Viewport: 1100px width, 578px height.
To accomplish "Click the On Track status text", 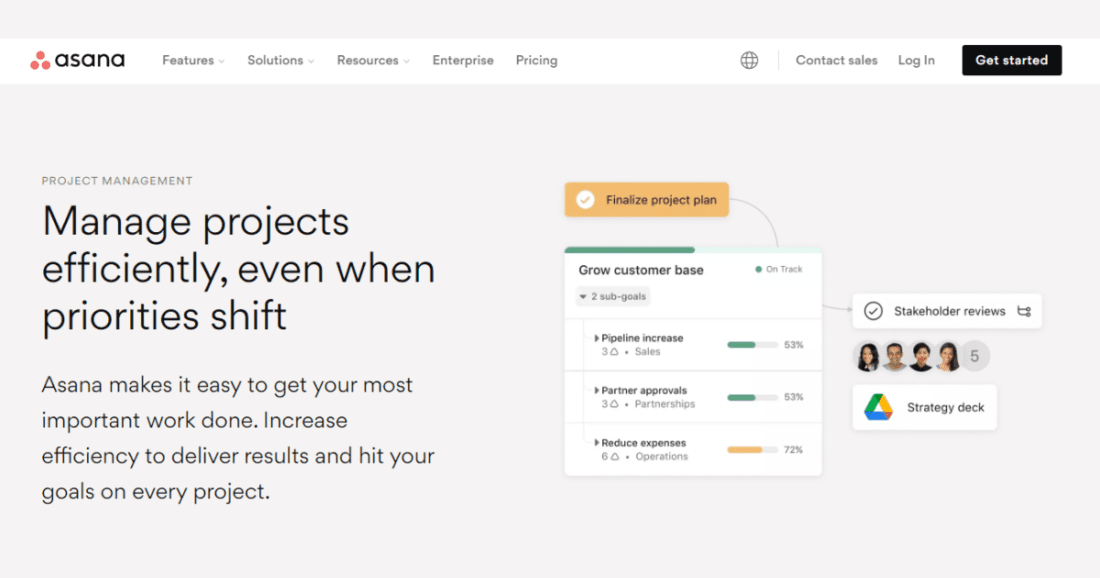I will coord(784,269).
